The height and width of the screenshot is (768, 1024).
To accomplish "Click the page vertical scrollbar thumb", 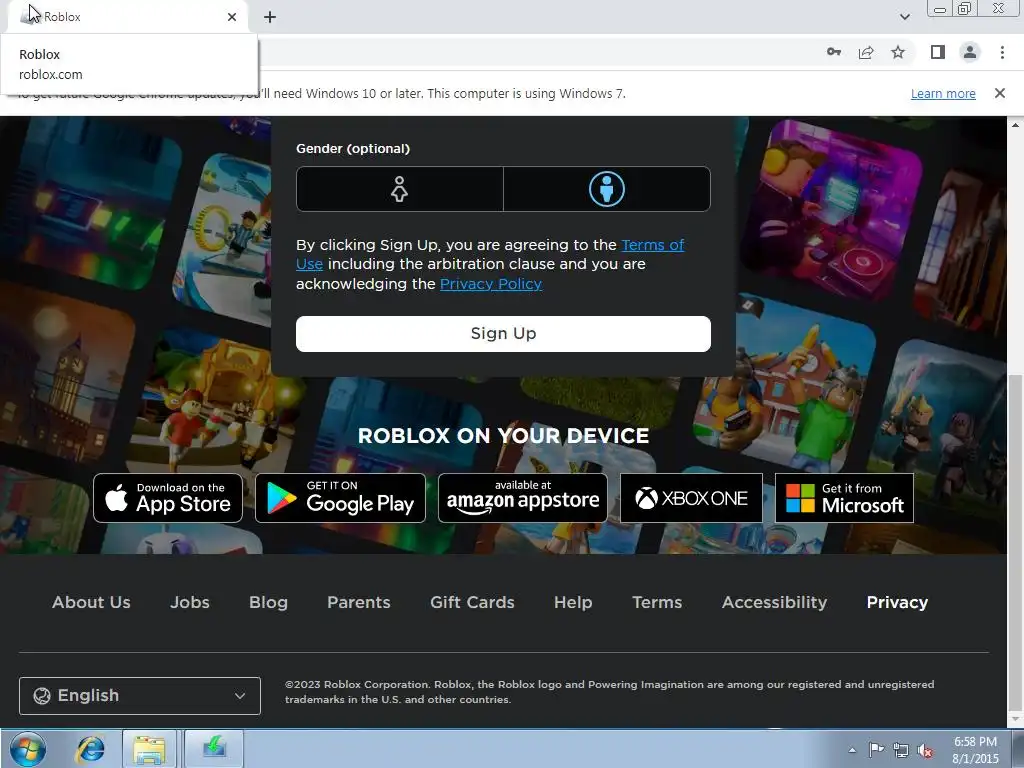I will pyautogui.click(x=1015, y=541).
